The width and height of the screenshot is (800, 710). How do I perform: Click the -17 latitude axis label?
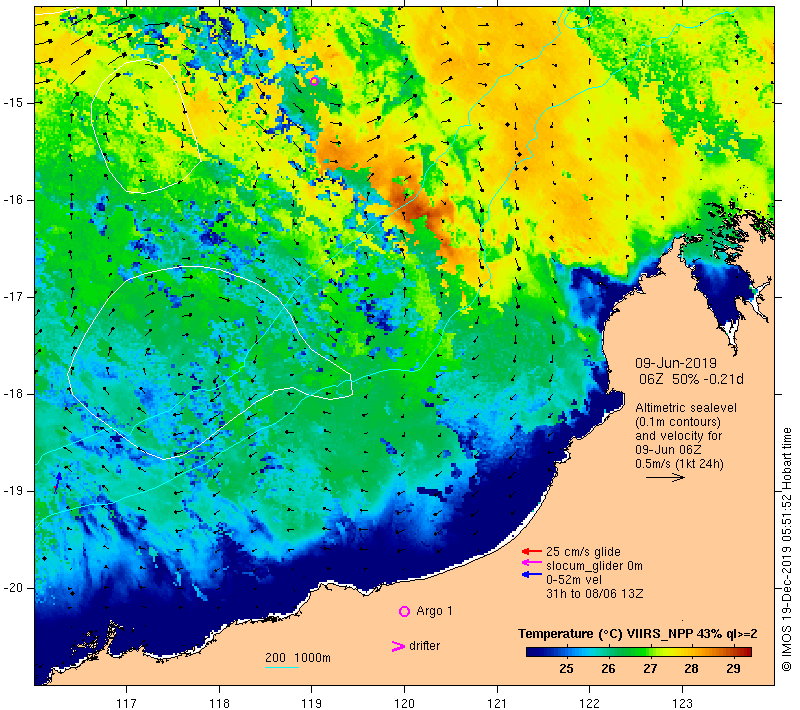12,297
